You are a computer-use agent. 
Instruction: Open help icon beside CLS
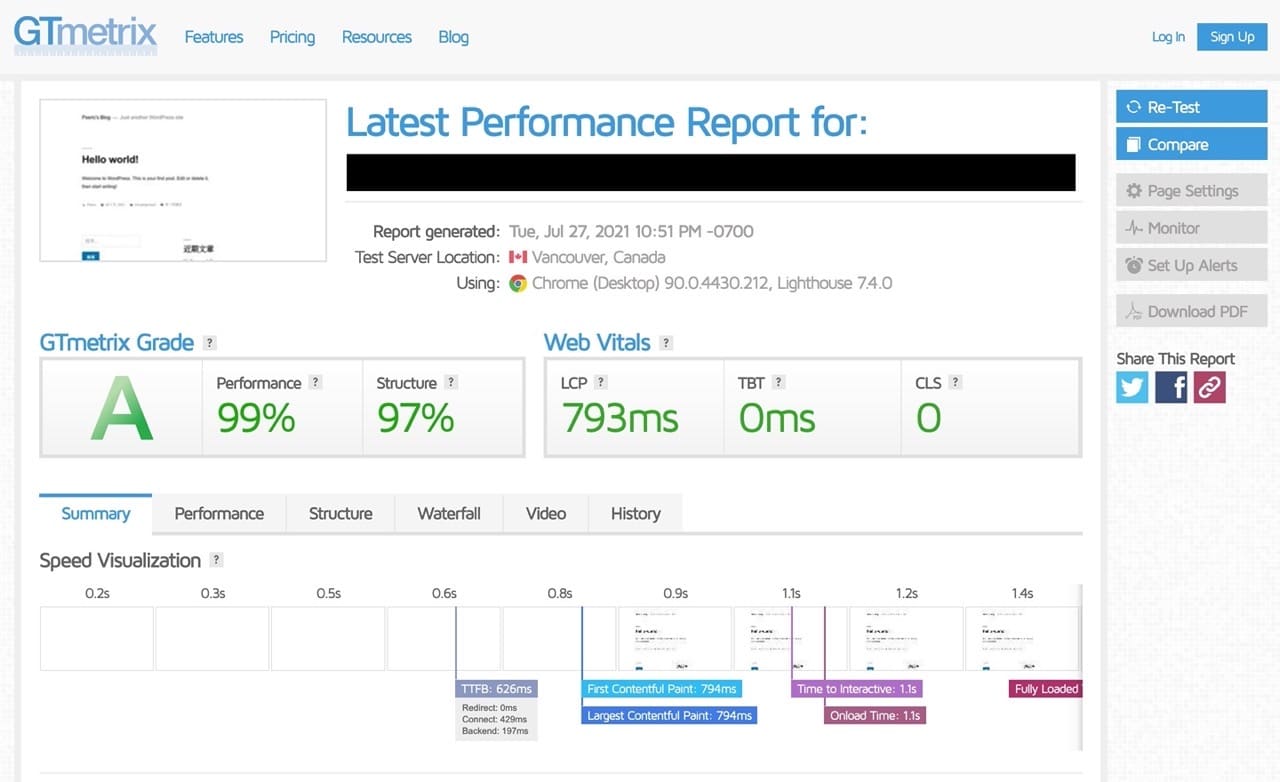click(x=955, y=382)
